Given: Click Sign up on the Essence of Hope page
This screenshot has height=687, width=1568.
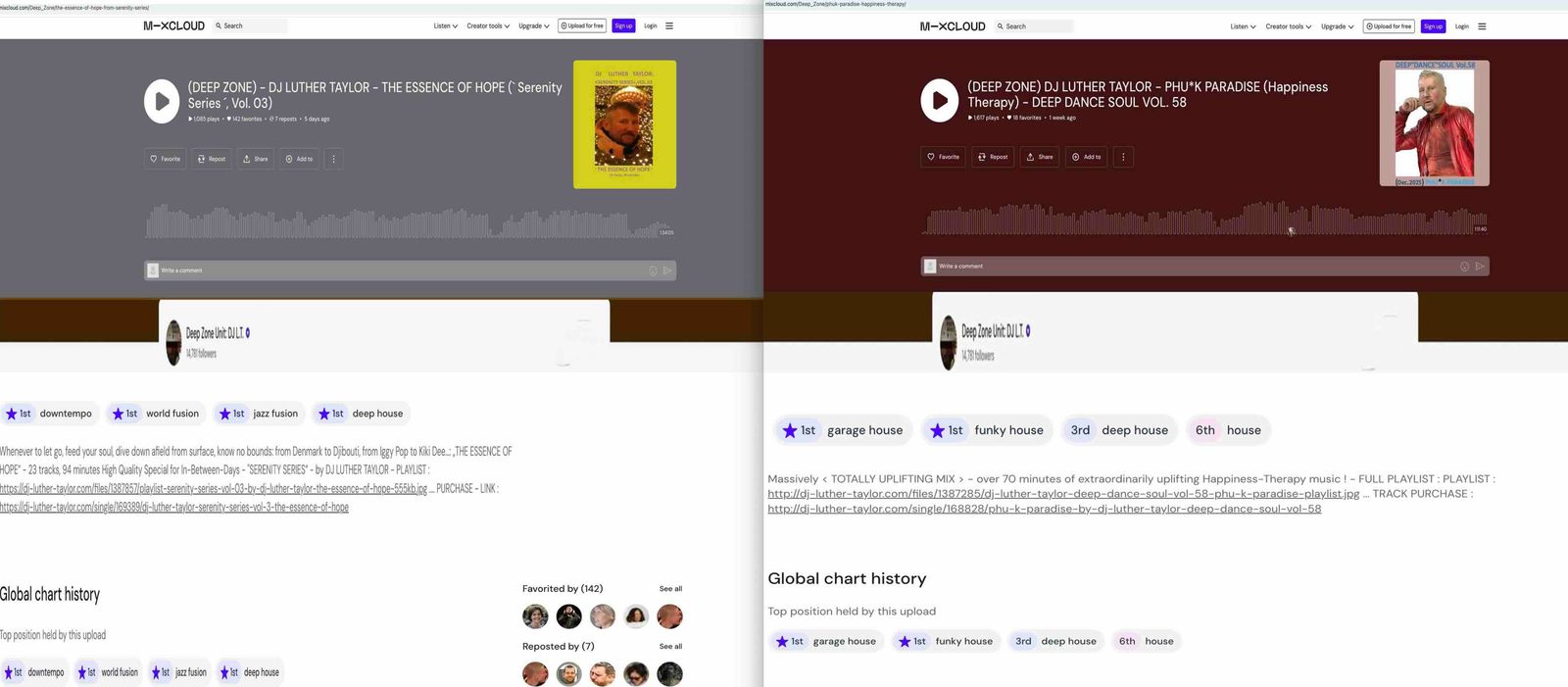Looking at the screenshot, I should click(623, 26).
